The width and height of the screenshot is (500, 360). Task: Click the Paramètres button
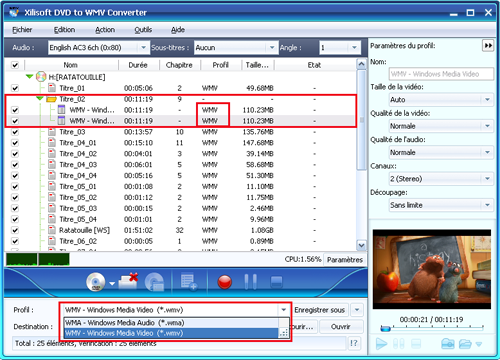click(345, 260)
